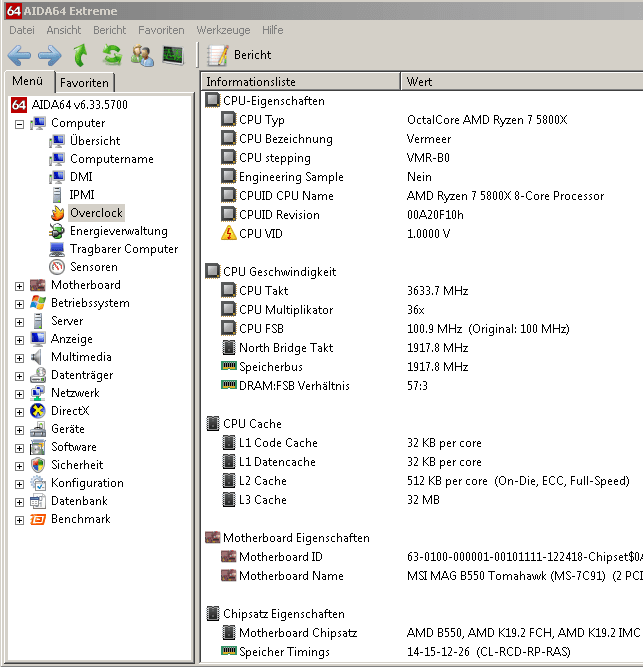Sort by the Wert column header
The height and width of the screenshot is (667, 643).
pos(522,82)
